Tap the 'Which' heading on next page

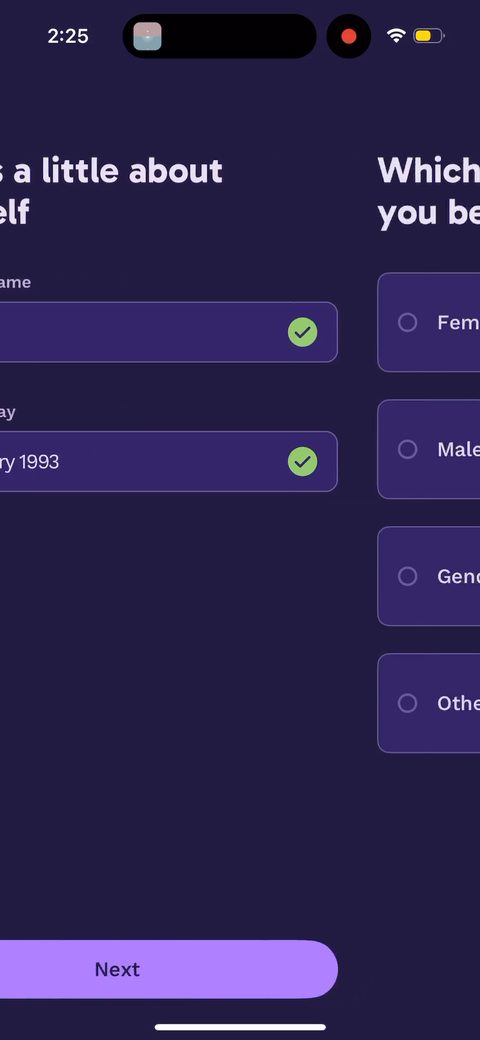[x=428, y=171]
